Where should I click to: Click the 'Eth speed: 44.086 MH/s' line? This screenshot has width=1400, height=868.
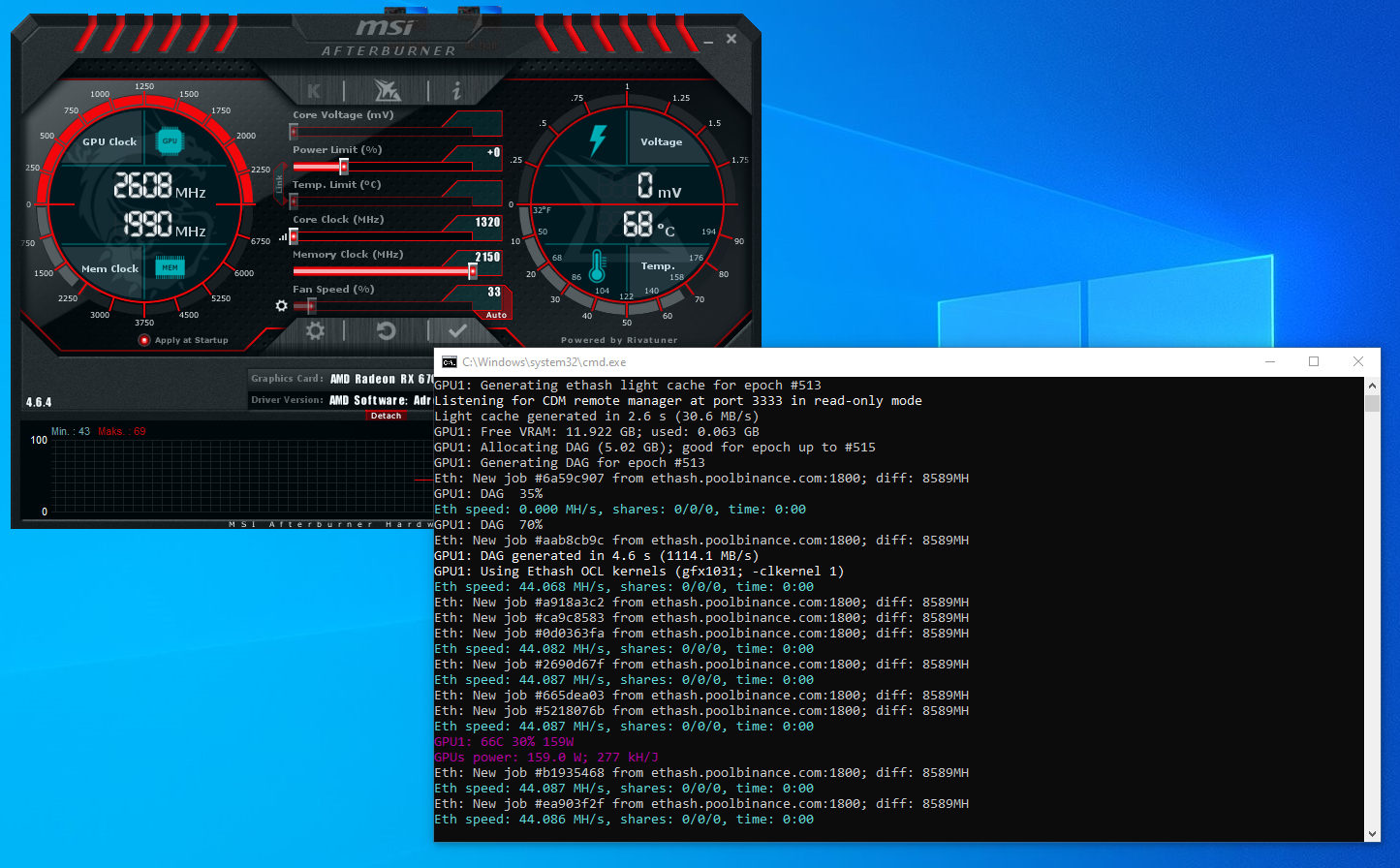point(624,820)
